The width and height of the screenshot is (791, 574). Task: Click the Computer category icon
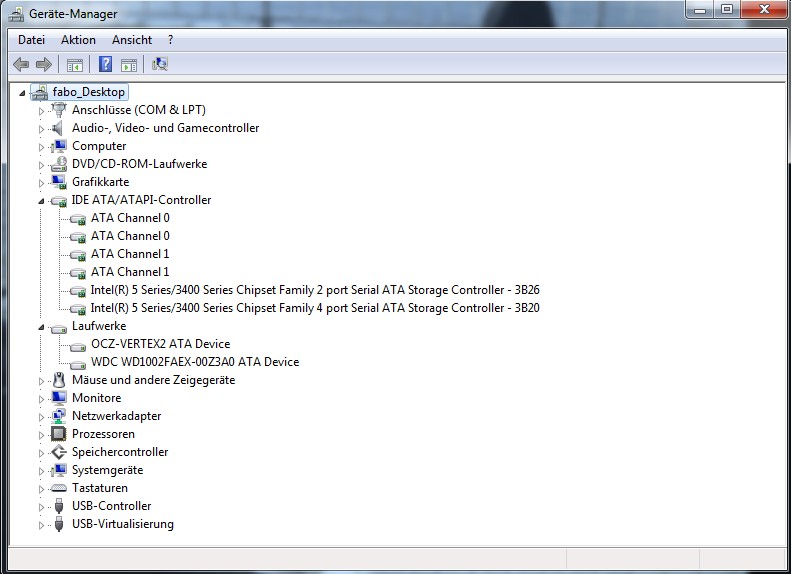point(59,146)
